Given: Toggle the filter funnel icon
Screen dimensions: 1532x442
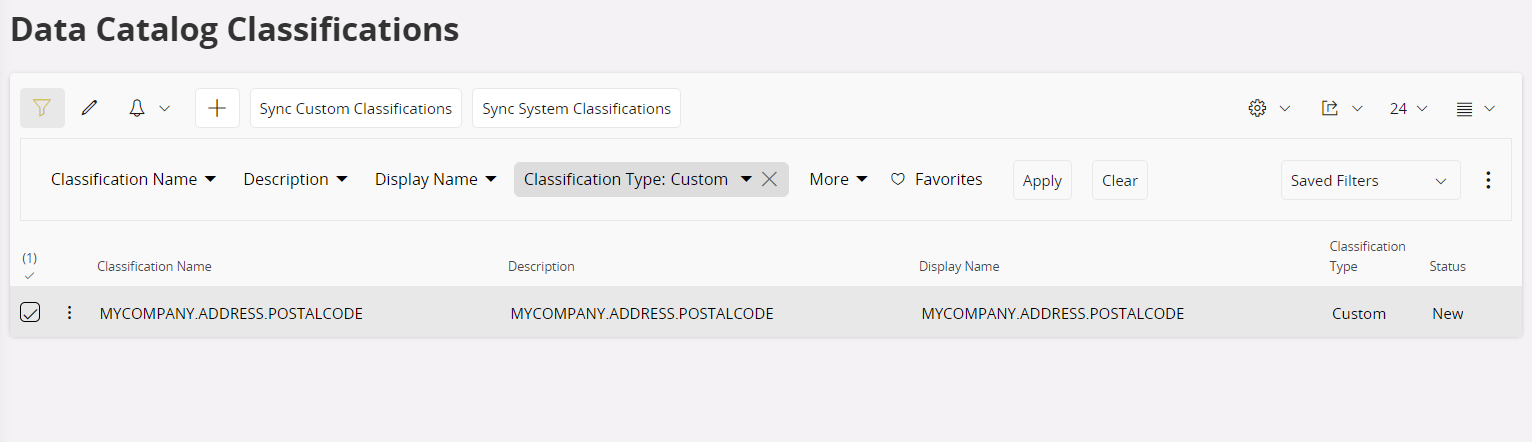Looking at the screenshot, I should click(42, 108).
